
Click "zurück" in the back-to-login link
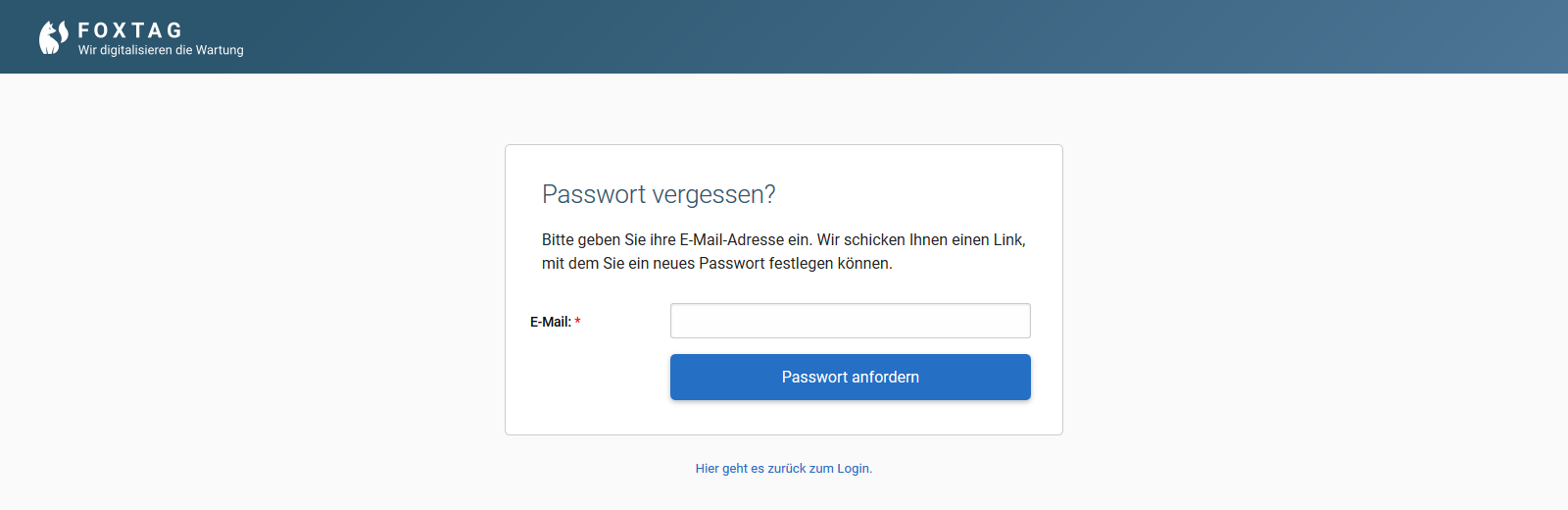pyautogui.click(x=786, y=469)
